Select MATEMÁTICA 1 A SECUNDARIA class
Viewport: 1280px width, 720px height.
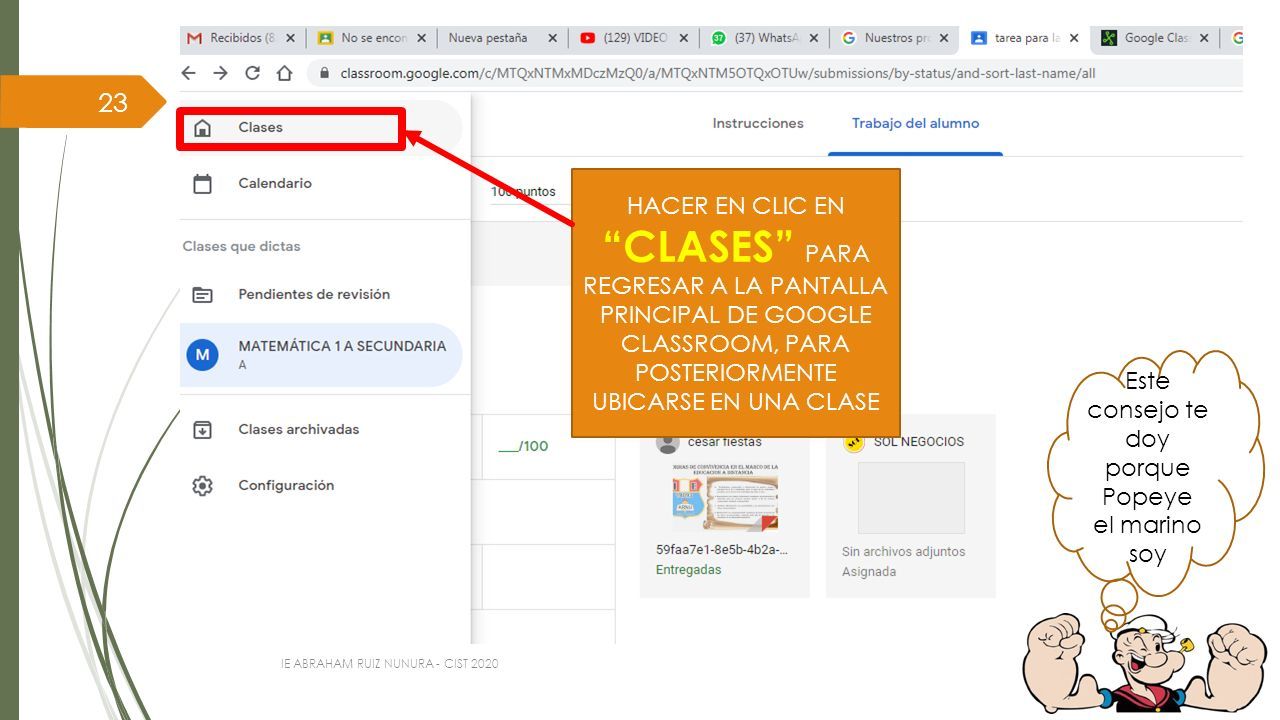click(x=320, y=355)
